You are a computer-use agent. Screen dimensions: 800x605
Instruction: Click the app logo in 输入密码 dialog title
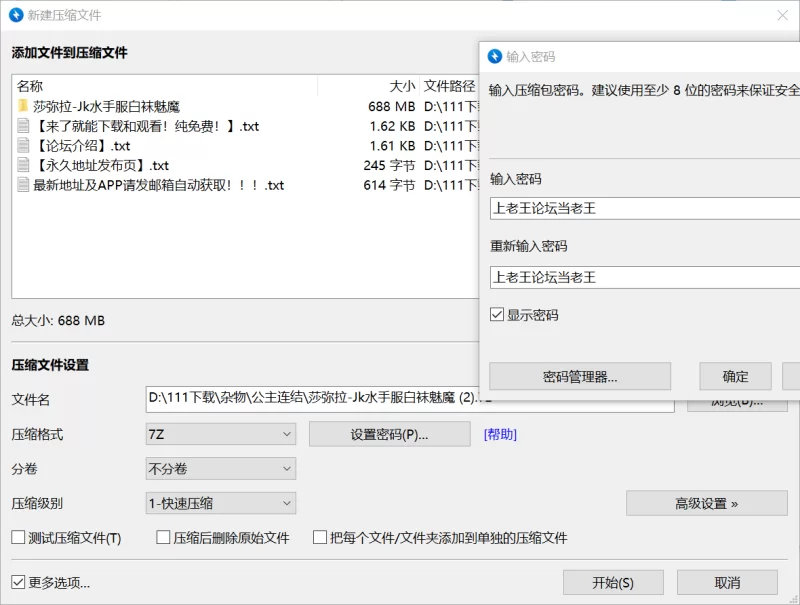pyautogui.click(x=494, y=57)
